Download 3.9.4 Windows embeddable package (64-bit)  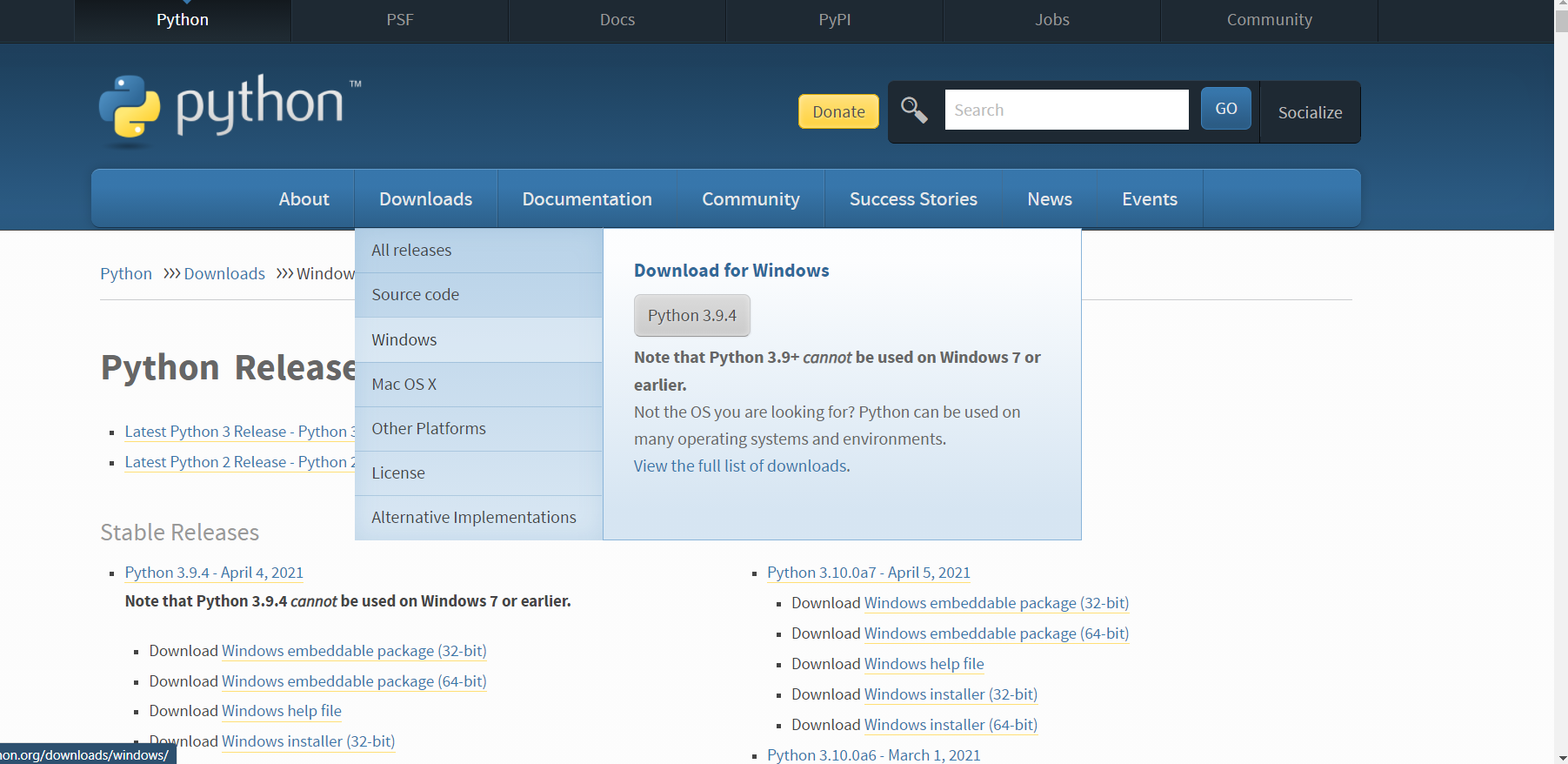coord(354,681)
